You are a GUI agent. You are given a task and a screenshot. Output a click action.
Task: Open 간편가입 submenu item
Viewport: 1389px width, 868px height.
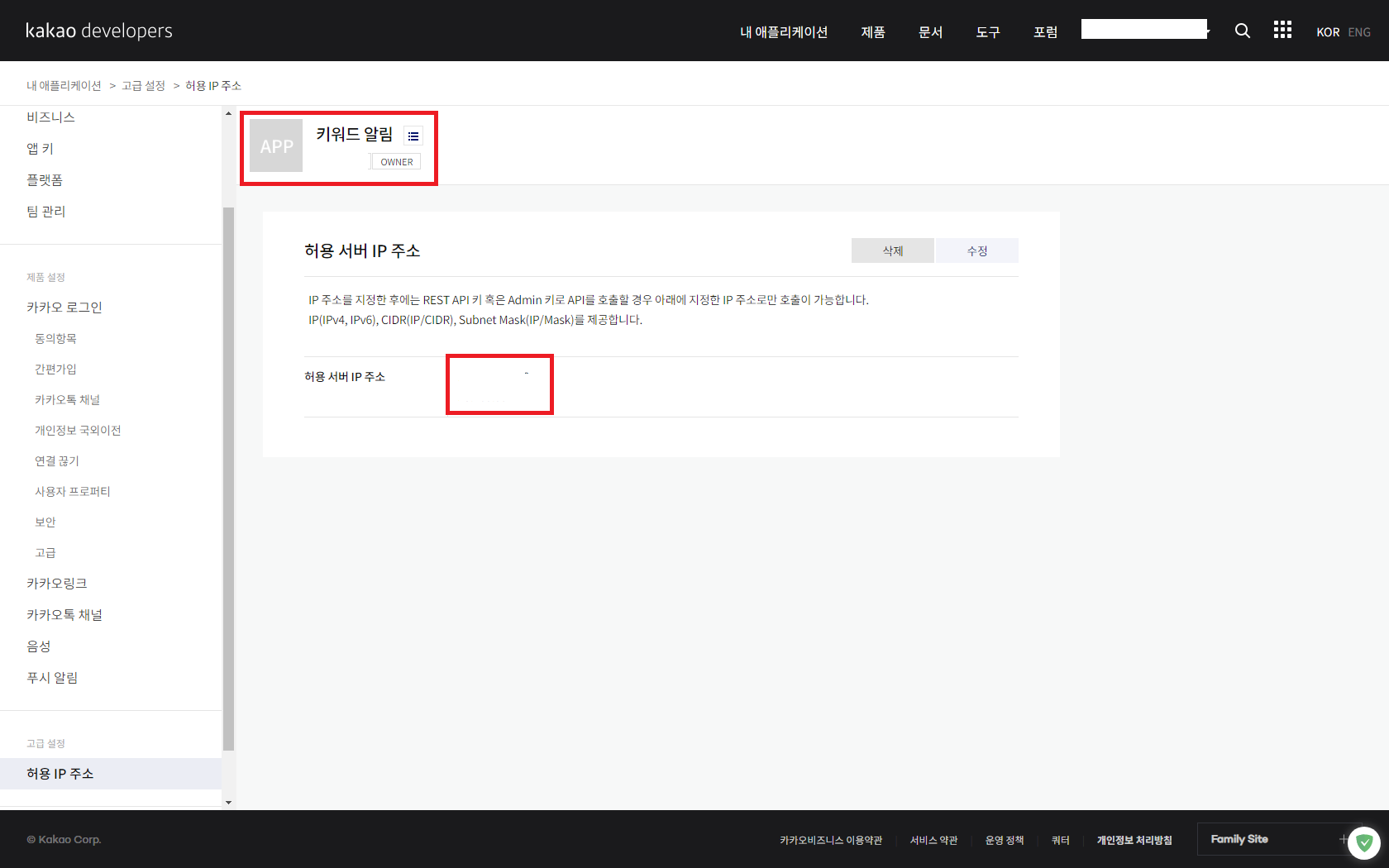(x=55, y=370)
